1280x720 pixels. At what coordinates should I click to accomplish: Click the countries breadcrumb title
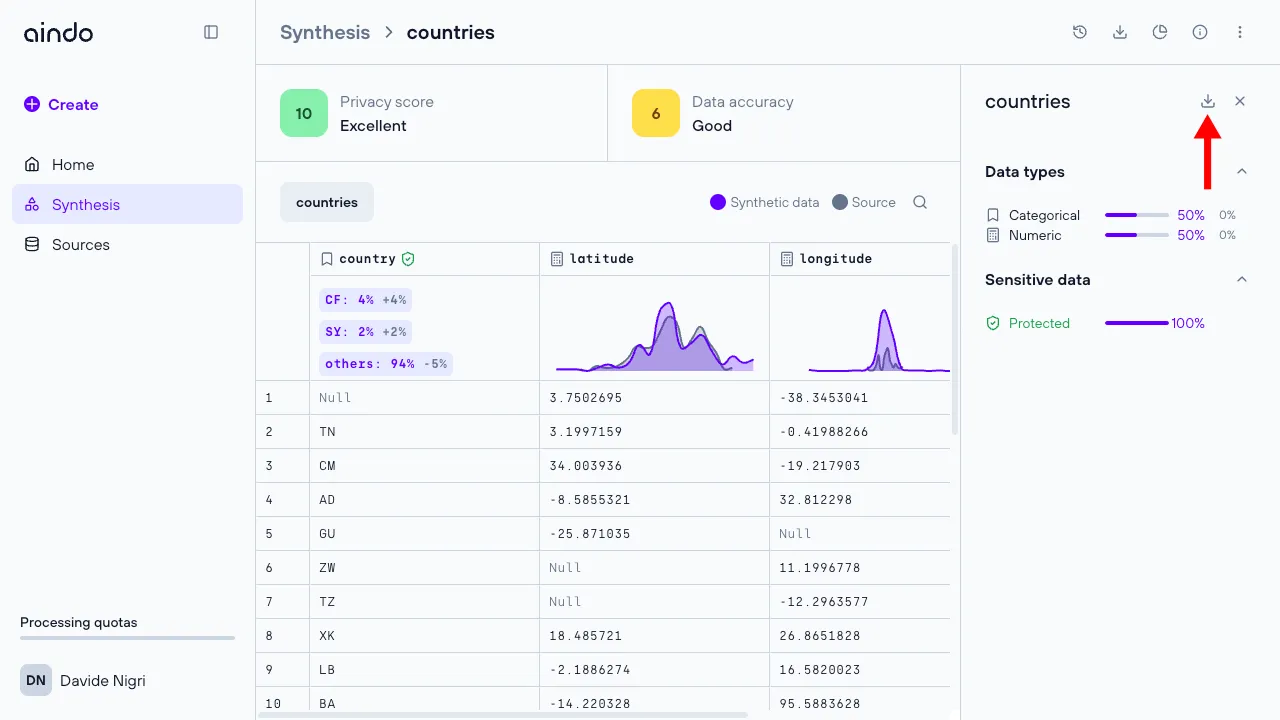(x=450, y=32)
